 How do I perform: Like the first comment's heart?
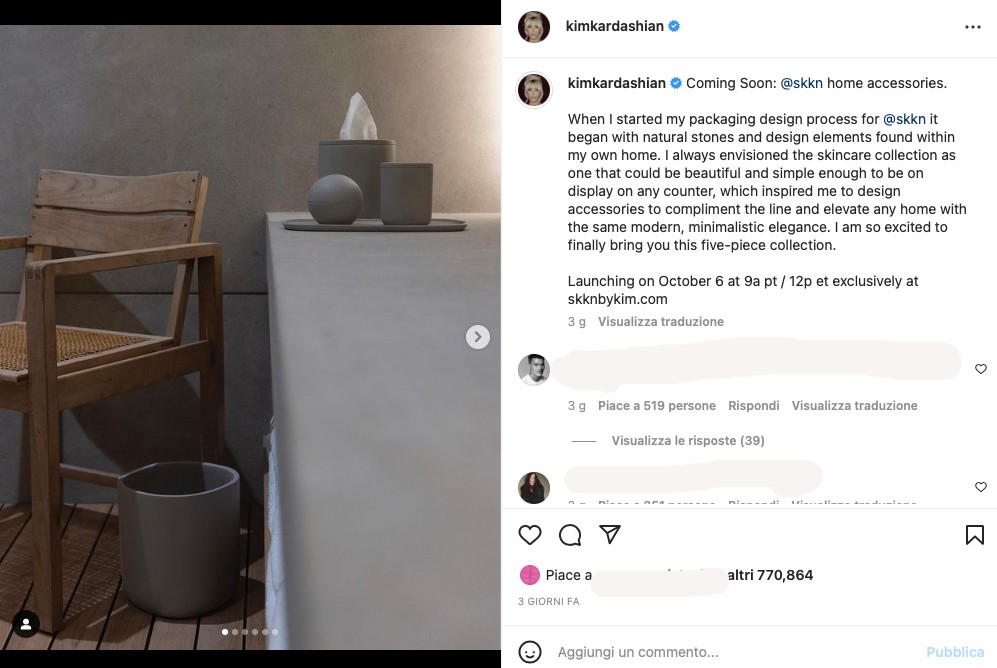[x=980, y=369]
